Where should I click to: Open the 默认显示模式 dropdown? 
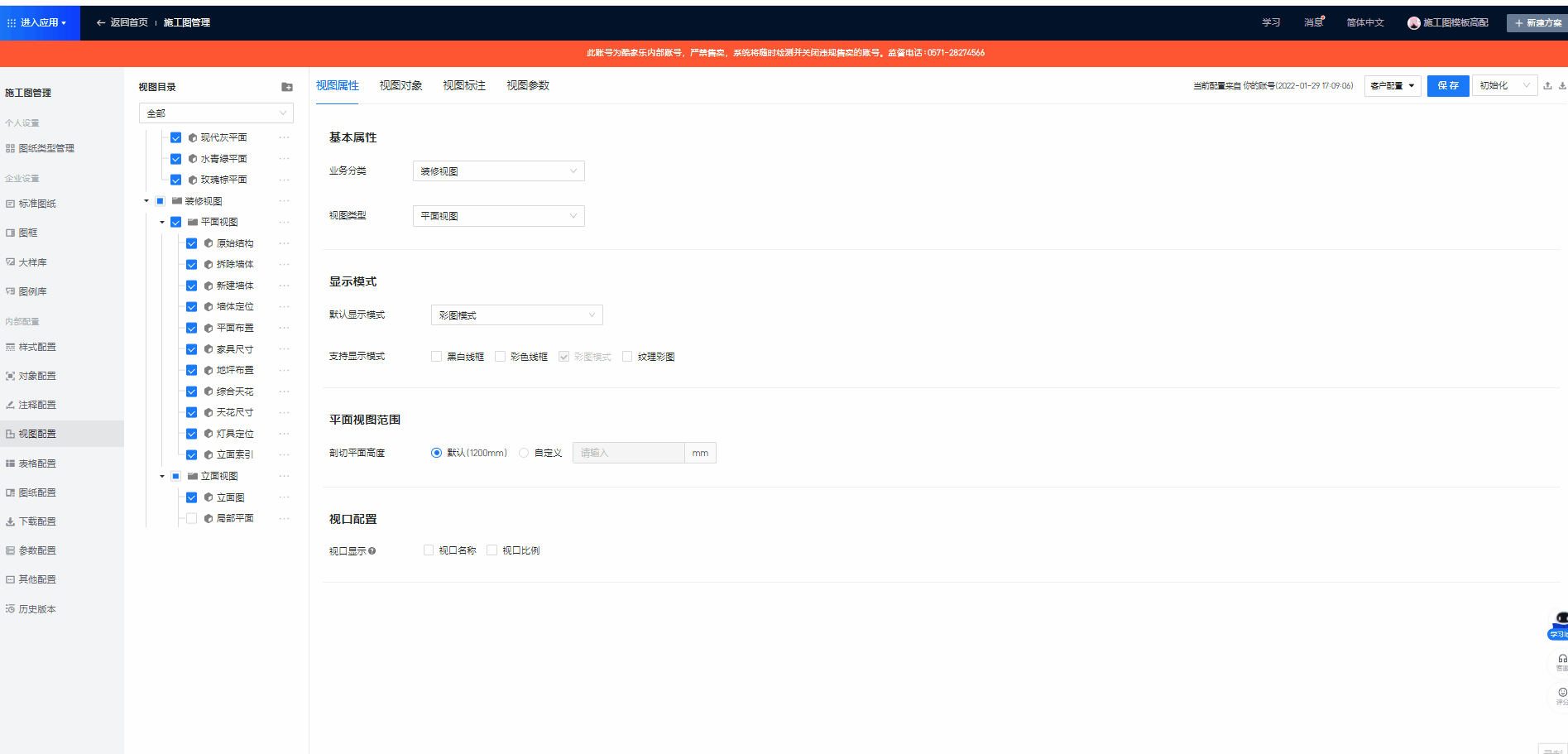[x=516, y=315]
